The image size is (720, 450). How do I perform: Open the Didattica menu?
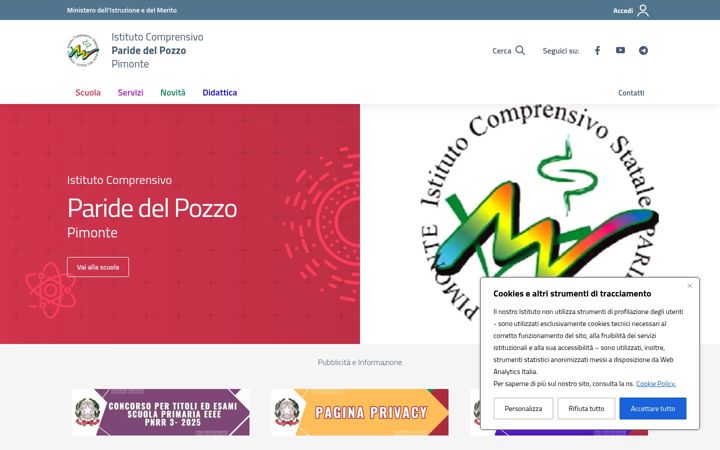pos(219,93)
